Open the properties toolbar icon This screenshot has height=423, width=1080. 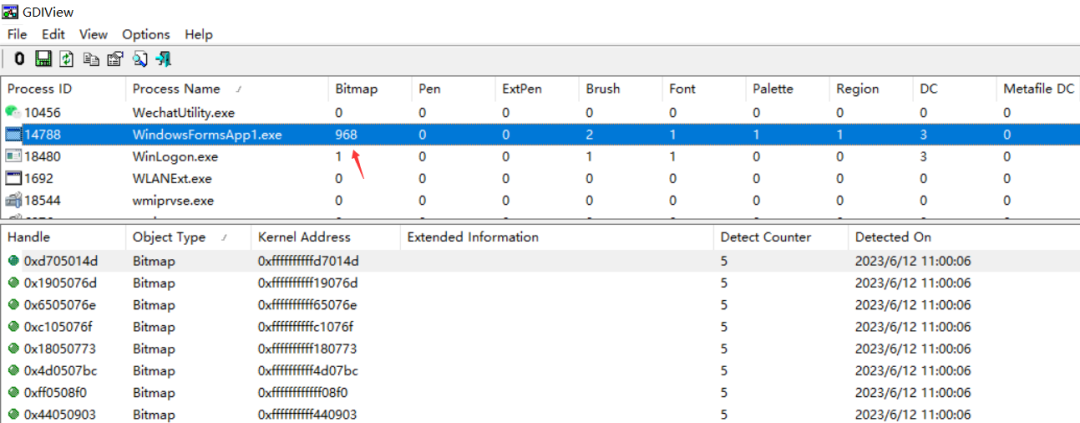click(115, 59)
